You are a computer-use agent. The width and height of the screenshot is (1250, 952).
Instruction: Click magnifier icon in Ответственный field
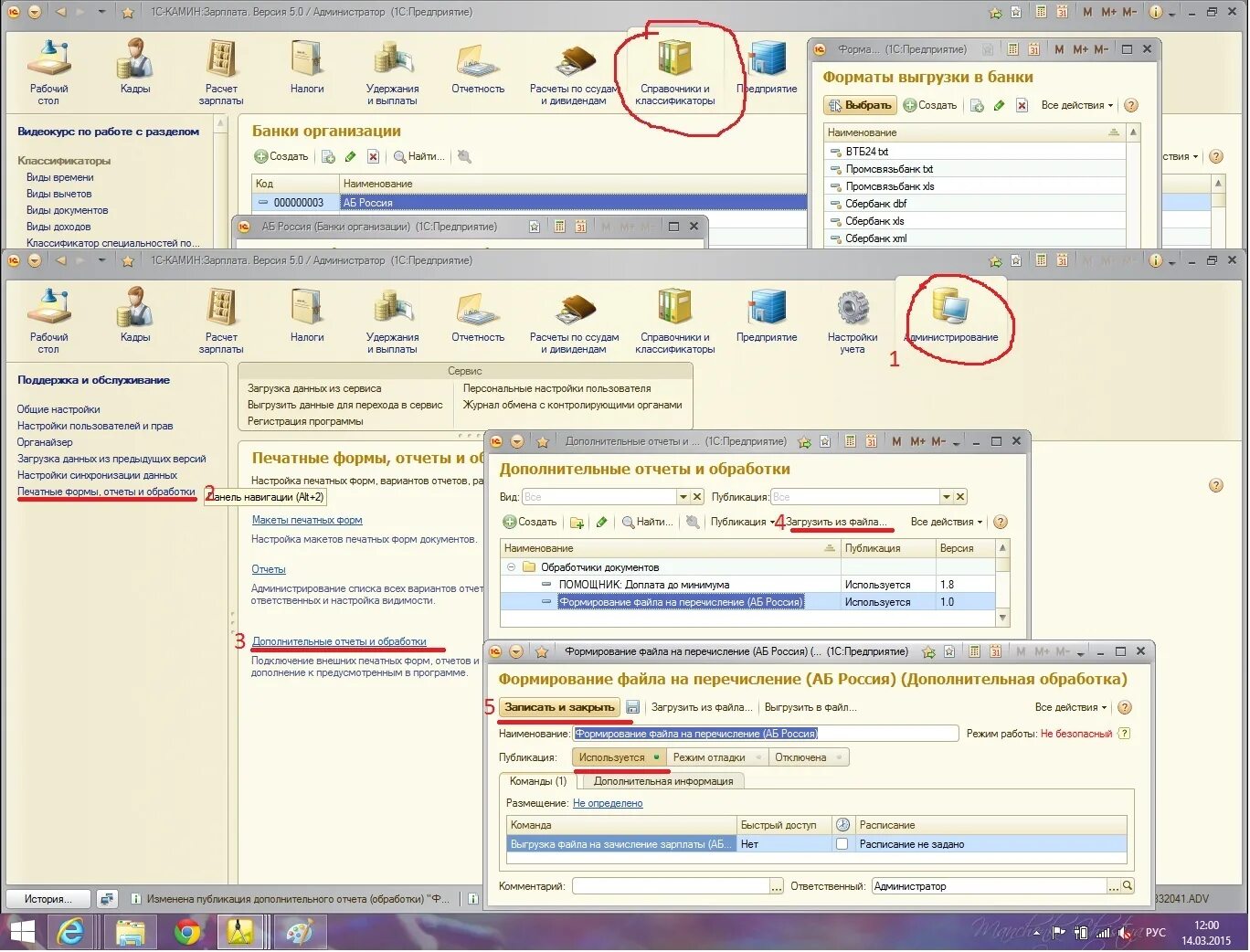1128,886
